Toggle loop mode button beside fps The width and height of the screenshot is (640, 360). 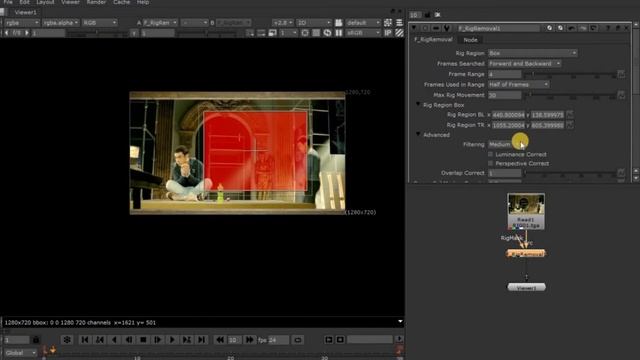(298, 340)
